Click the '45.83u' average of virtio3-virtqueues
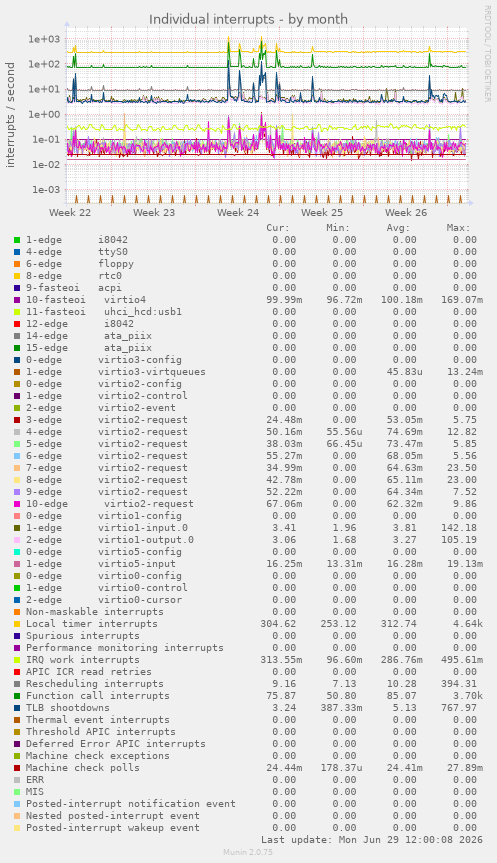The image size is (497, 863). (x=405, y=372)
